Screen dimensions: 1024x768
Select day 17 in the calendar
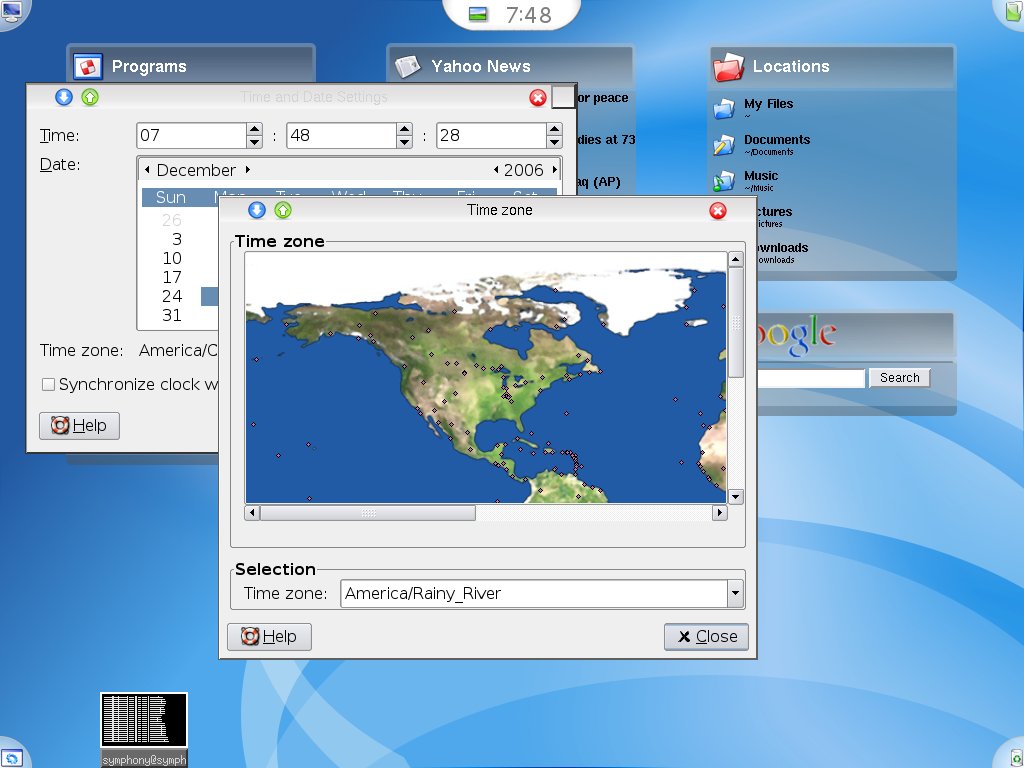(x=172, y=277)
